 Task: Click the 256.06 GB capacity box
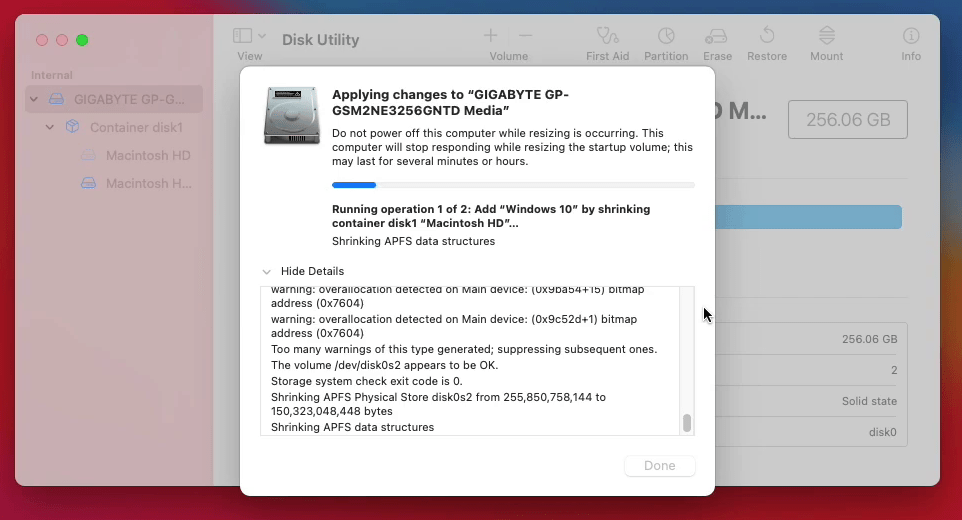(848, 120)
